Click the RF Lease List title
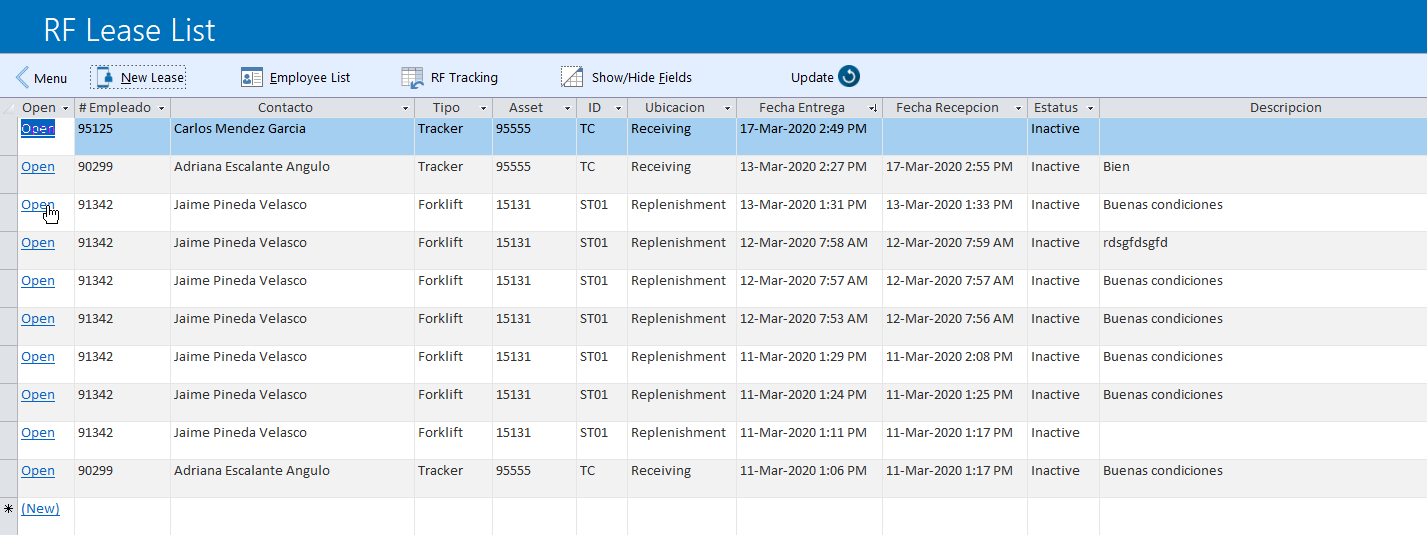 click(129, 30)
